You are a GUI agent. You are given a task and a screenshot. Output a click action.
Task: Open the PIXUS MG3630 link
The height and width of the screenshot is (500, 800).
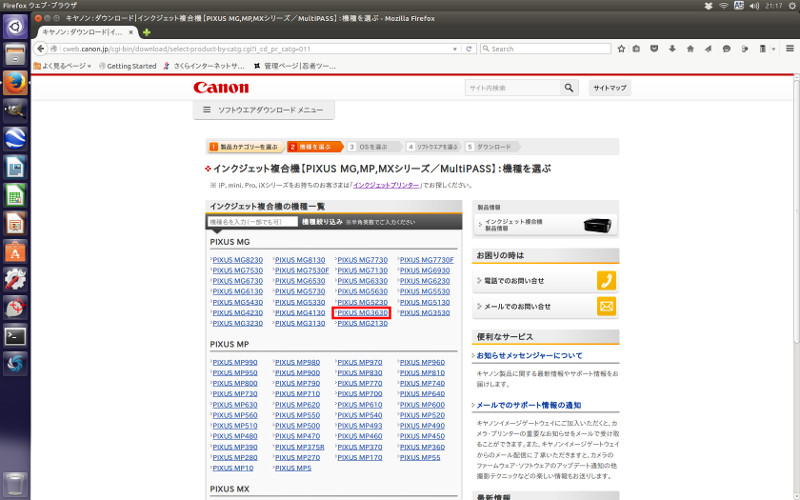(362, 313)
